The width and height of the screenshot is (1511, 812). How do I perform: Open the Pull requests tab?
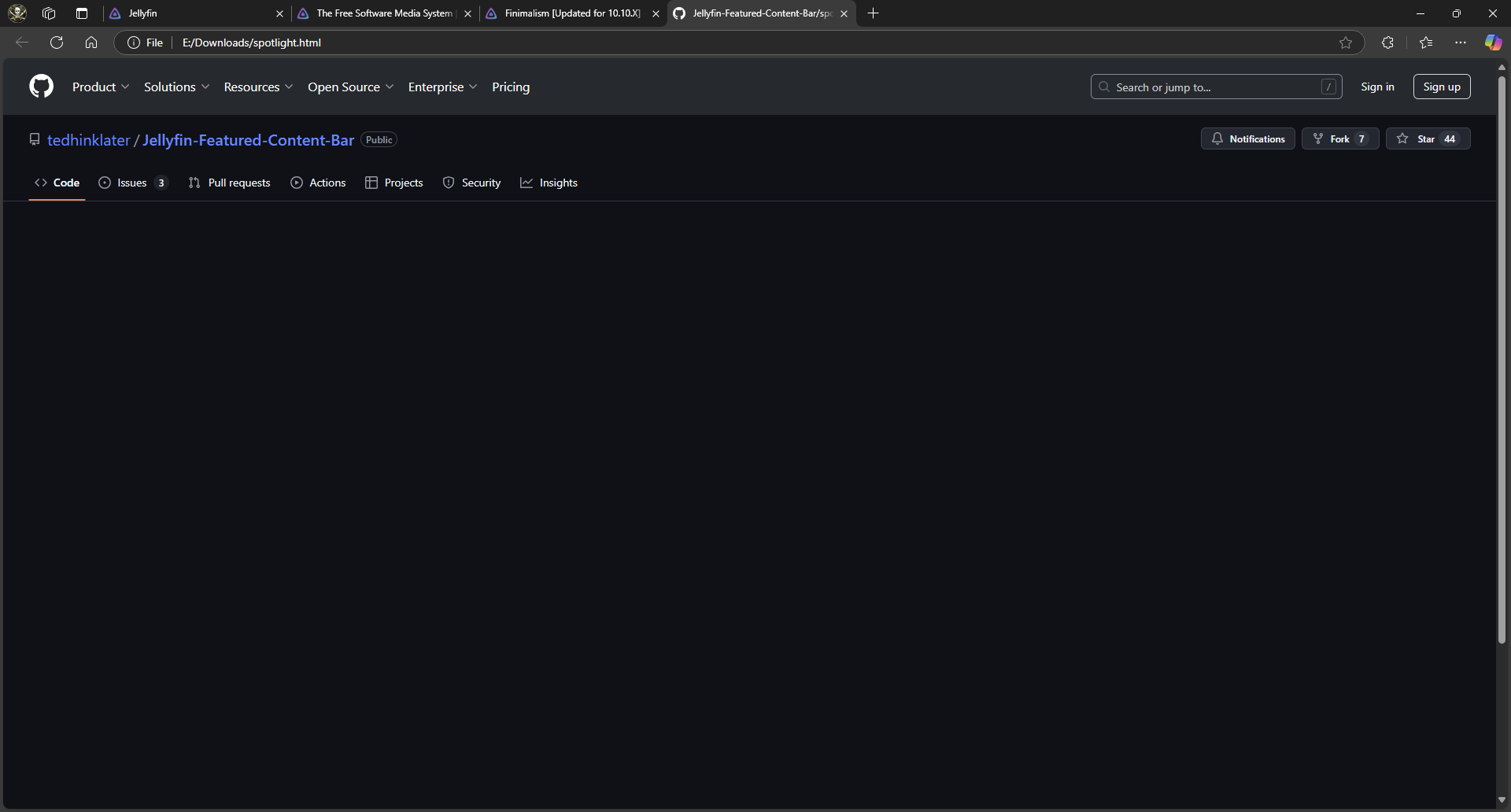pos(230,183)
